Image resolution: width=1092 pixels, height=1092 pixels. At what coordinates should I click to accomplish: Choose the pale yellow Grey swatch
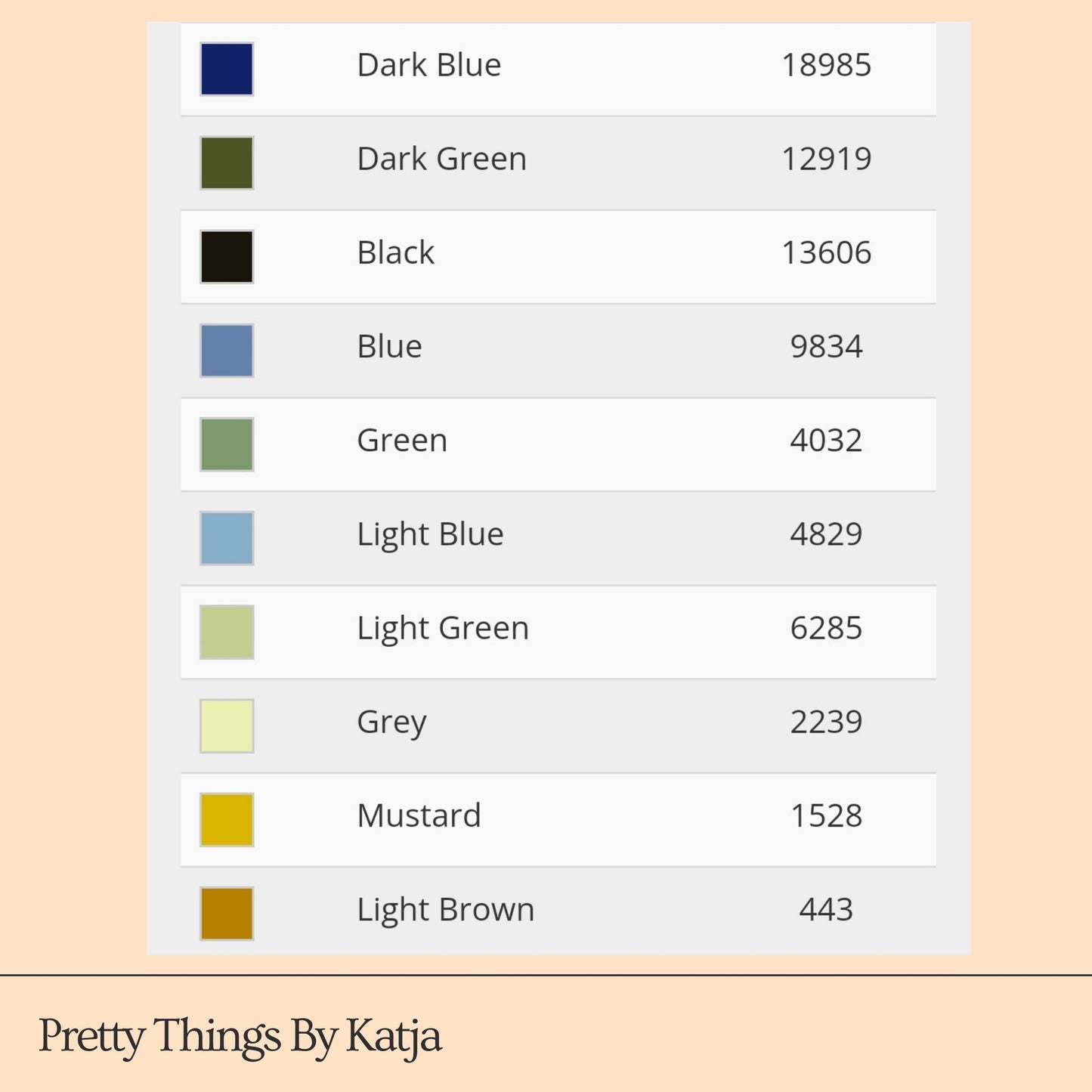tap(227, 725)
